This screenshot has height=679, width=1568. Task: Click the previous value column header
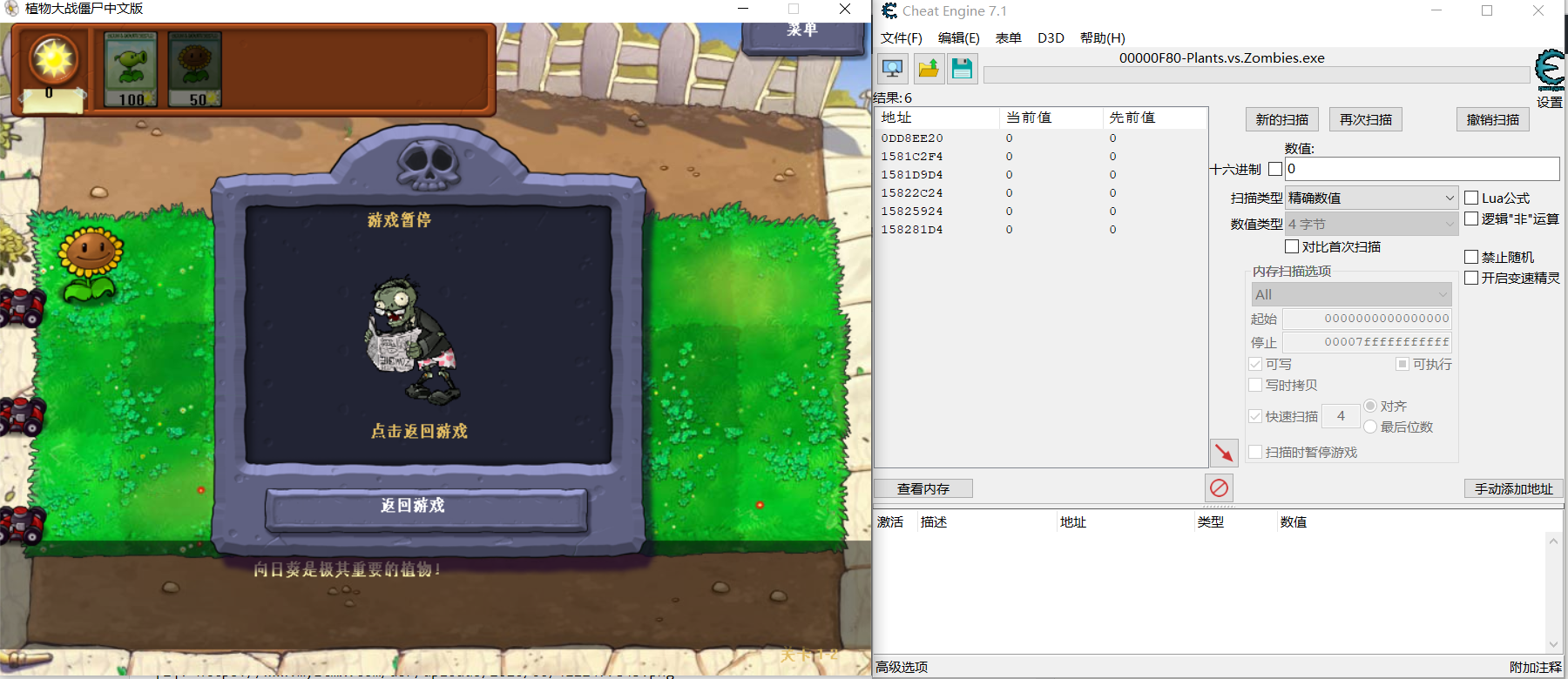1154,118
